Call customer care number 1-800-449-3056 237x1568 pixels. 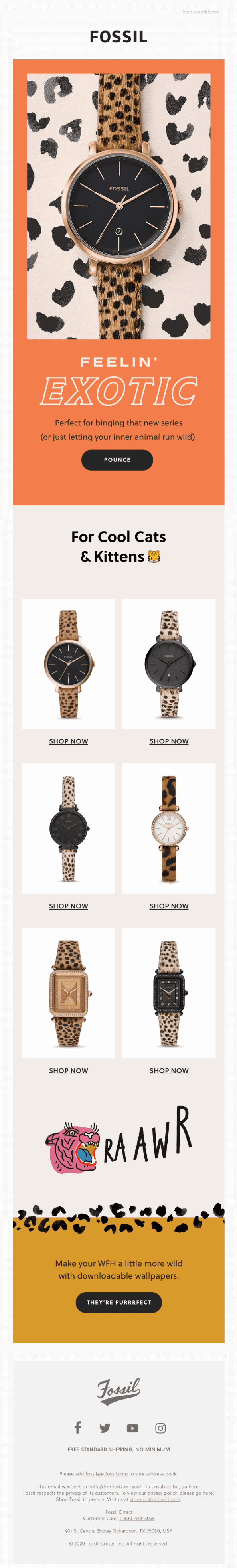click(136, 1518)
